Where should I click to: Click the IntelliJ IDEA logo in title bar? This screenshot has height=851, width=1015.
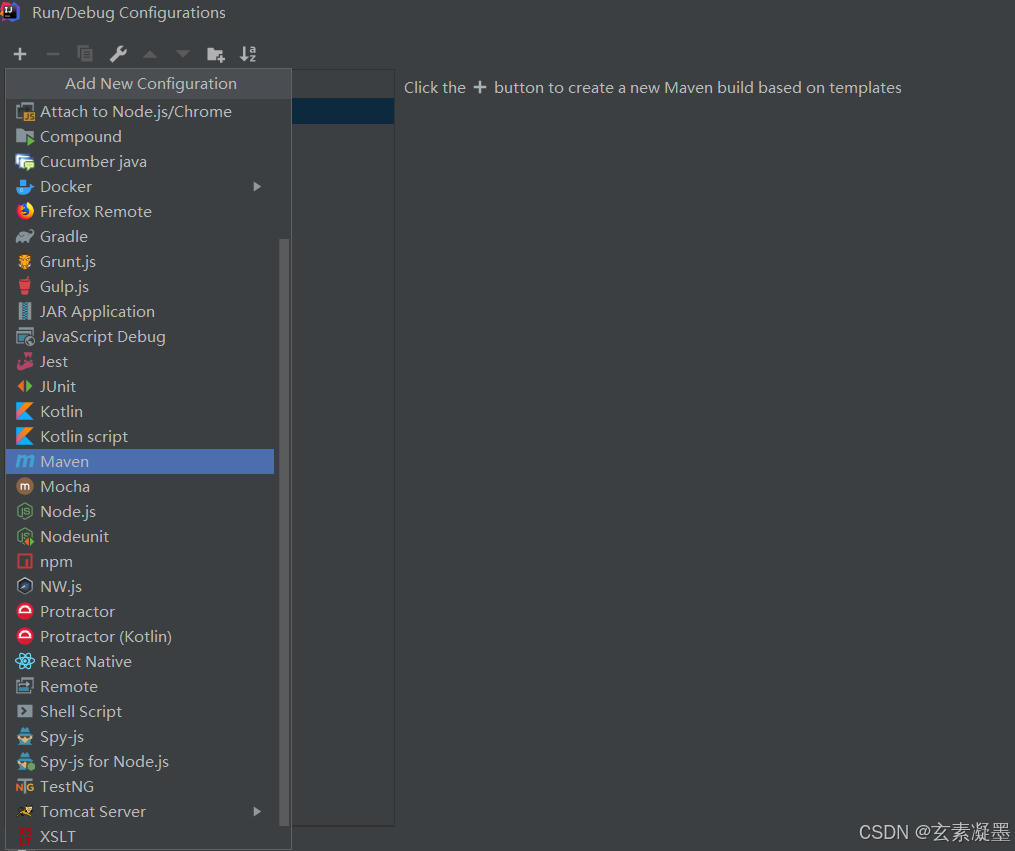click(10, 12)
